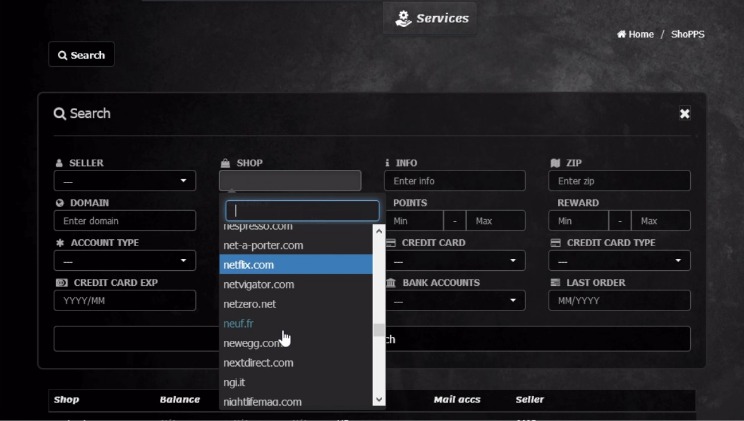
Task: Choose netvigator.com from the list
Action: click(296, 284)
